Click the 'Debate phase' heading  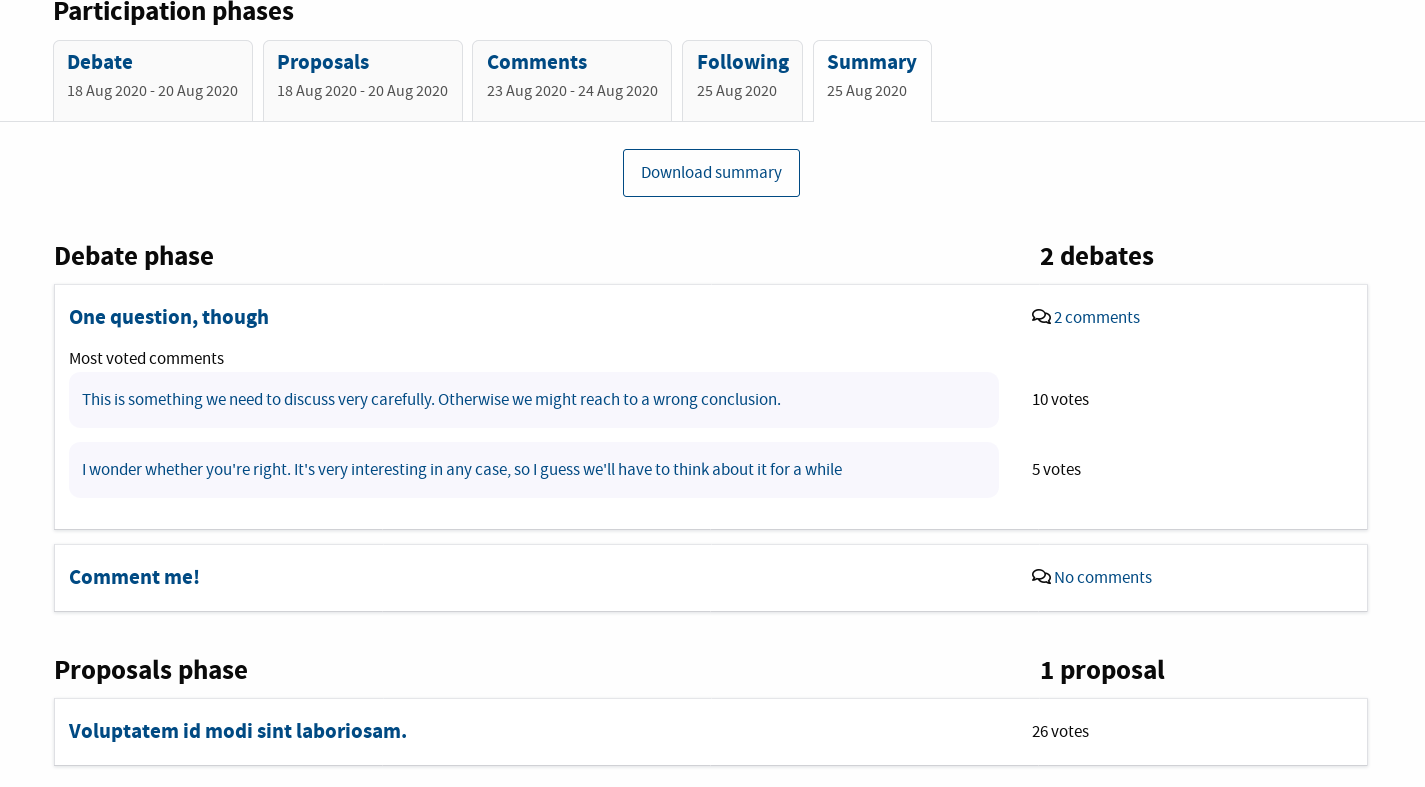(134, 256)
